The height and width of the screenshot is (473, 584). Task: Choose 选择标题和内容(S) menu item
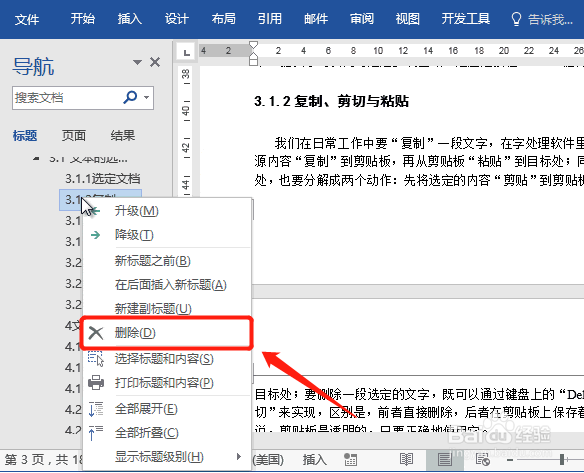[166, 359]
